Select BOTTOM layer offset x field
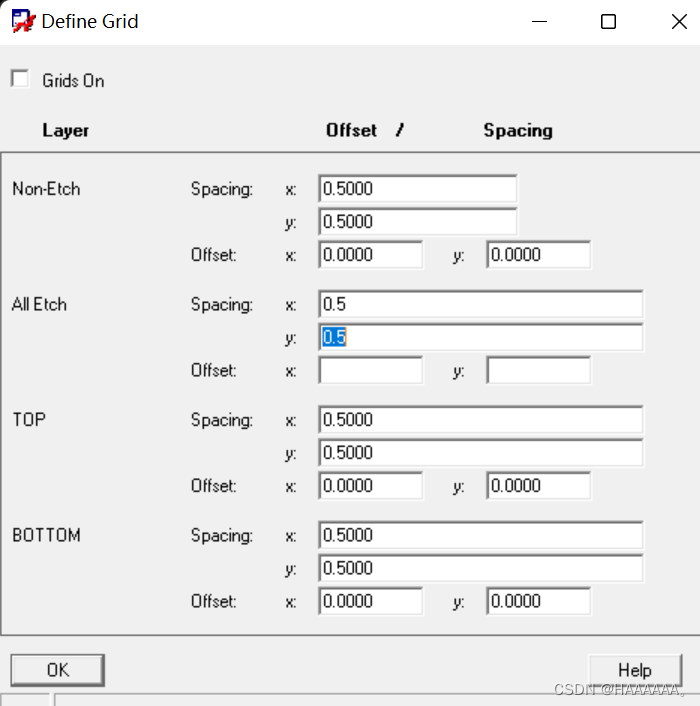This screenshot has width=700, height=706. (370, 601)
